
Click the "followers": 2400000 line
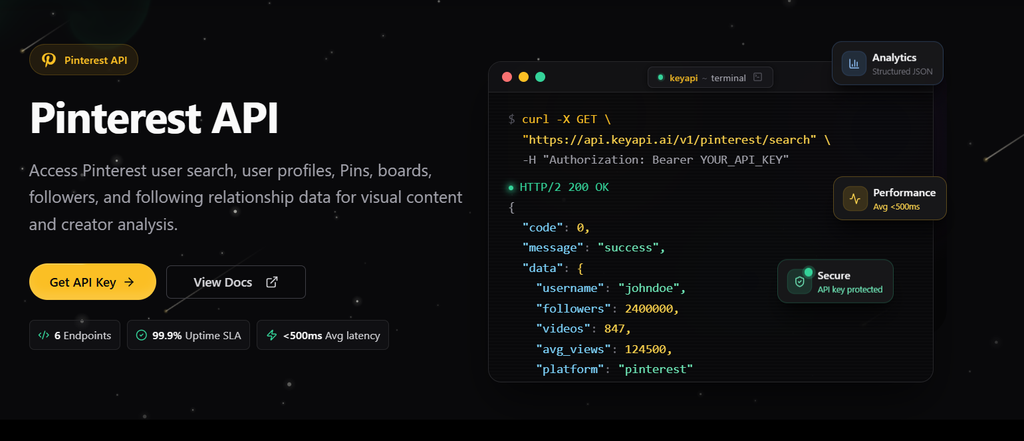[x=607, y=309]
